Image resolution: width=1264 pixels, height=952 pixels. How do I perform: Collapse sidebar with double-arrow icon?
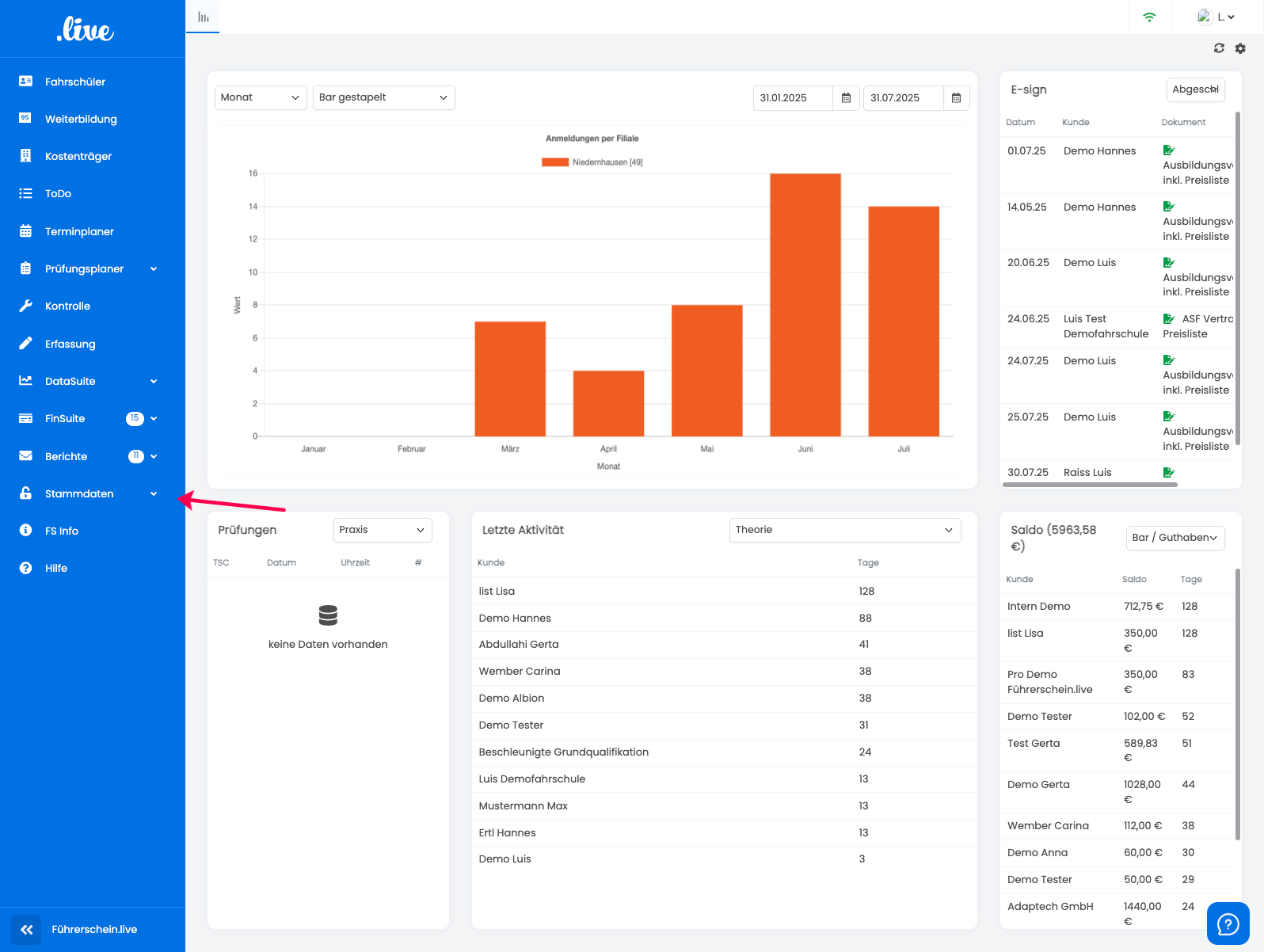click(26, 929)
